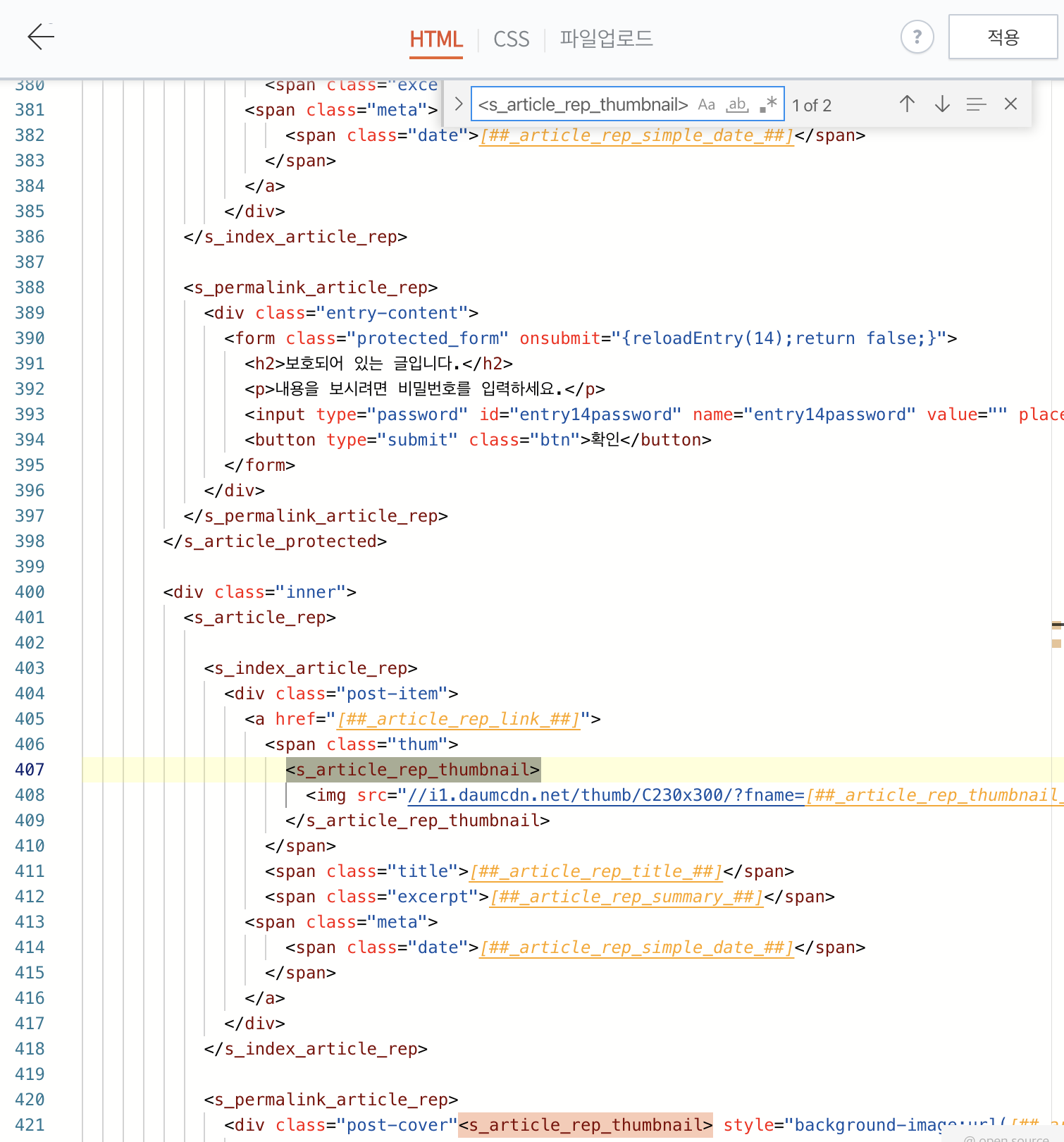Click [##_article_rep_simple_date_##] on line 382

[637, 135]
